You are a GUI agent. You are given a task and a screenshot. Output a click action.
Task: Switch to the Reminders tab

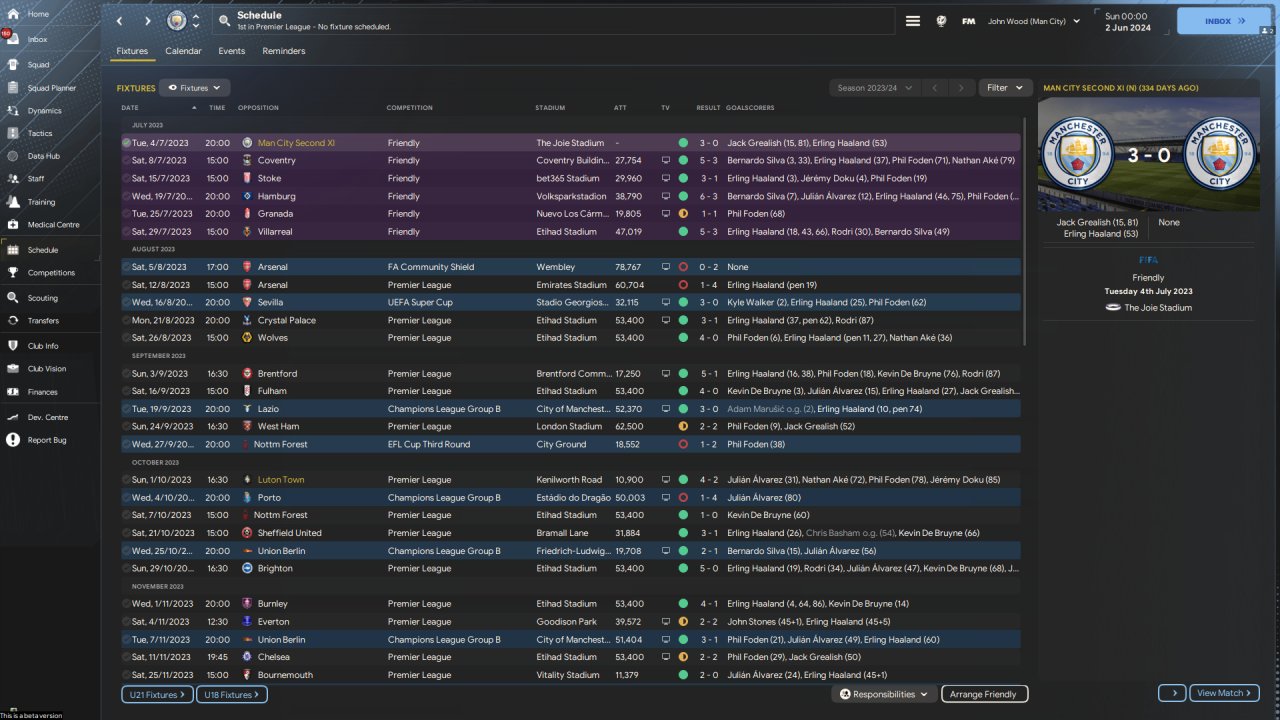pyautogui.click(x=284, y=51)
